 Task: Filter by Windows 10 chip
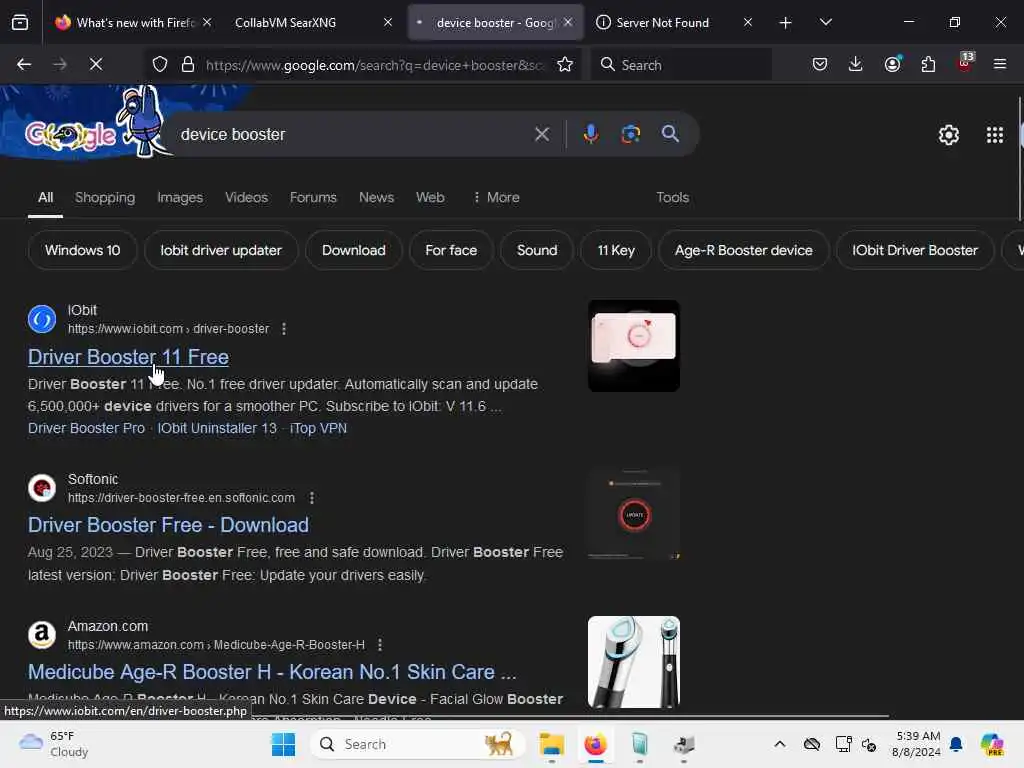click(x=83, y=250)
